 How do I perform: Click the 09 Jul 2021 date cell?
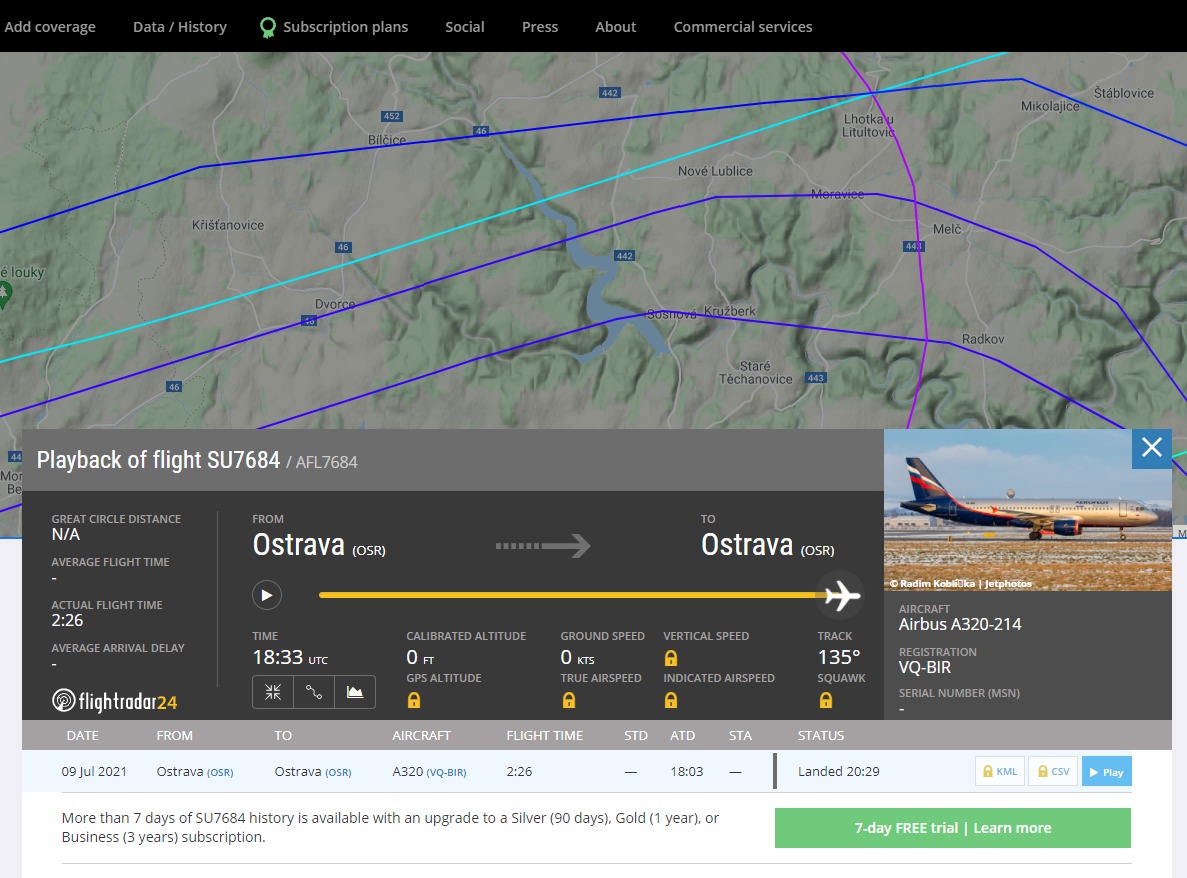click(94, 771)
